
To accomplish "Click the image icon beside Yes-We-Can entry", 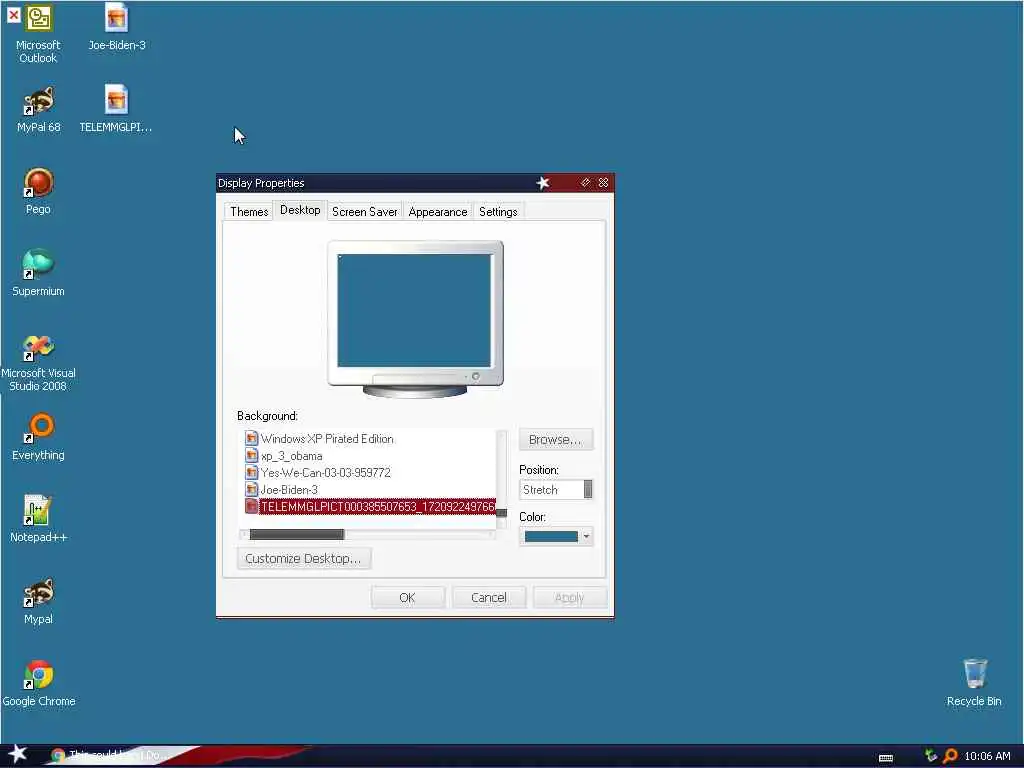I will (251, 473).
